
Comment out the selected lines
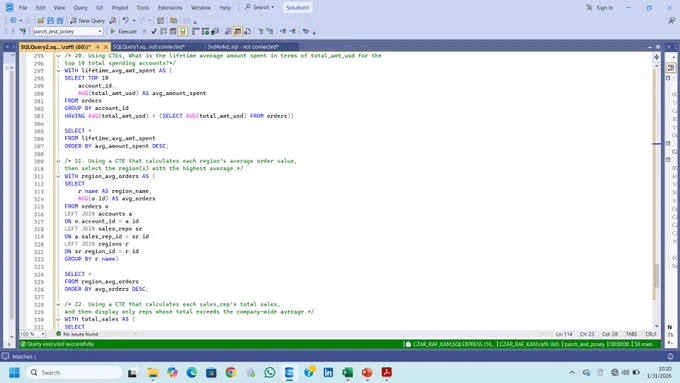tap(260, 31)
